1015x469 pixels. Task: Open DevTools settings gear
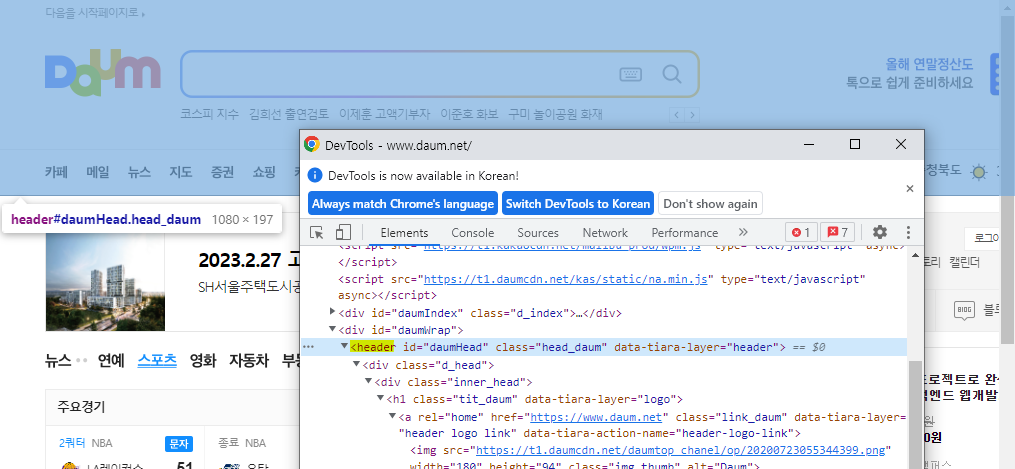(880, 232)
